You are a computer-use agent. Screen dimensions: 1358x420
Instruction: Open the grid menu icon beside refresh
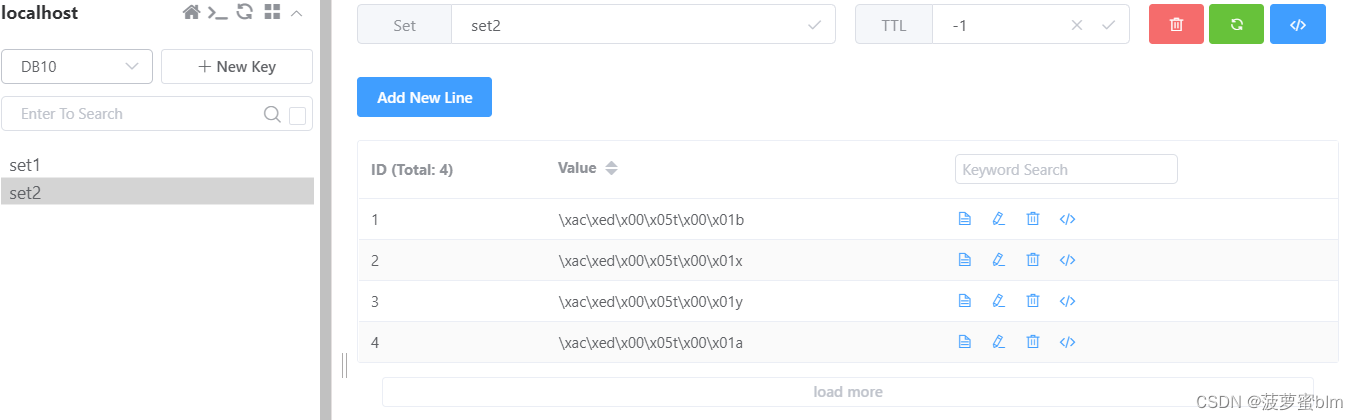tap(272, 12)
